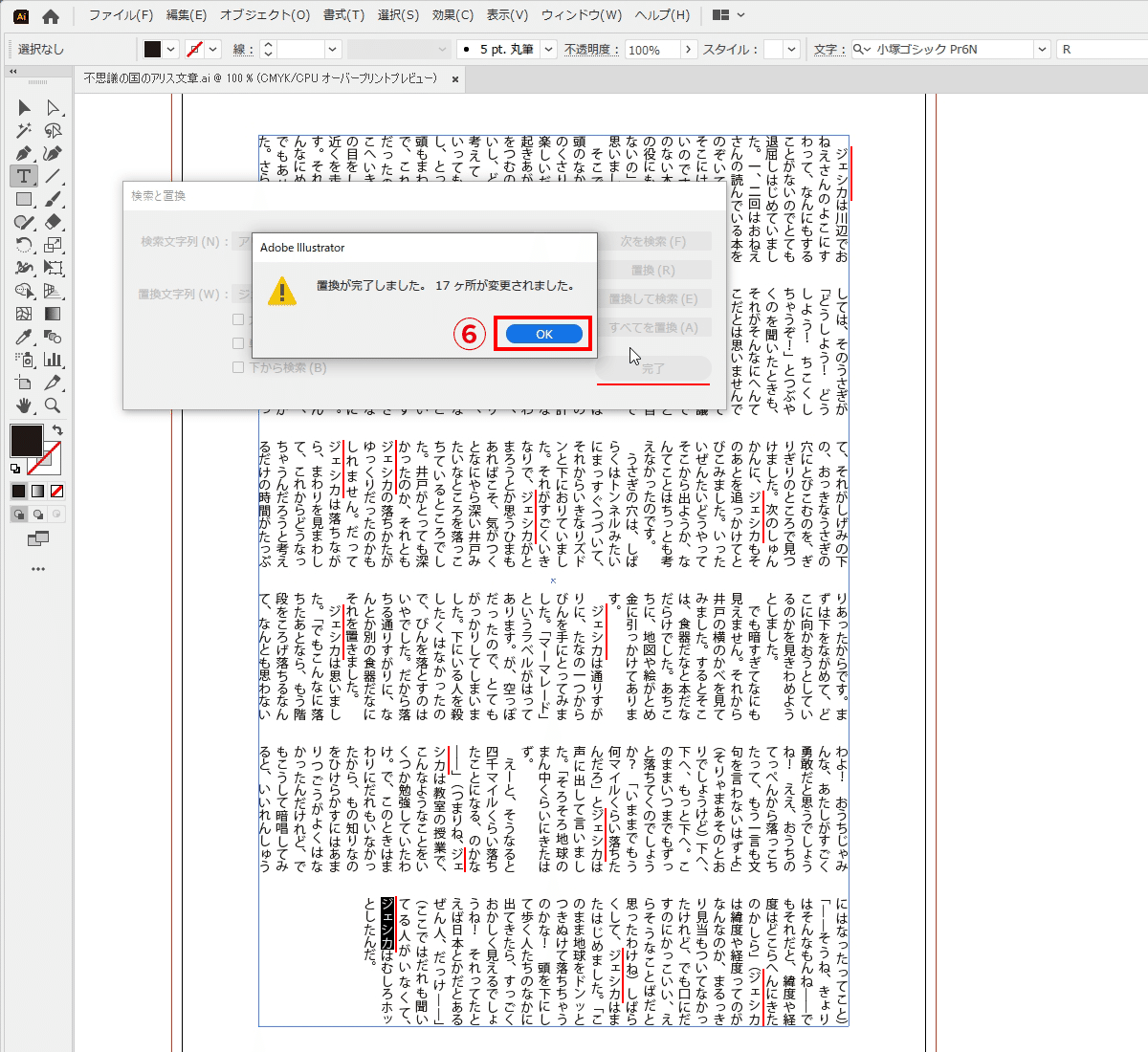Image resolution: width=1148 pixels, height=1052 pixels.
Task: Toggle the 下から検索(B) checkbox
Action: point(238,367)
